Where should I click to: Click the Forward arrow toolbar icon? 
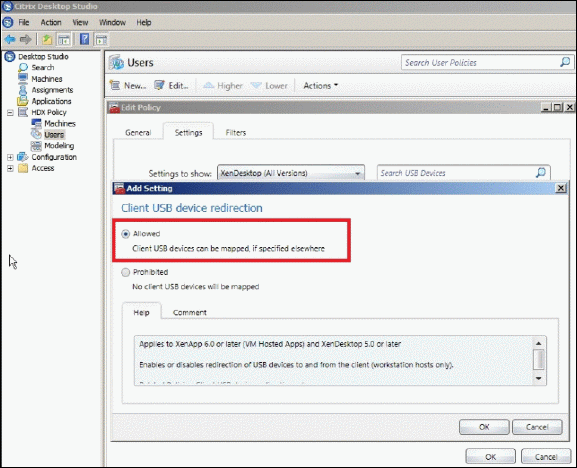pos(25,39)
